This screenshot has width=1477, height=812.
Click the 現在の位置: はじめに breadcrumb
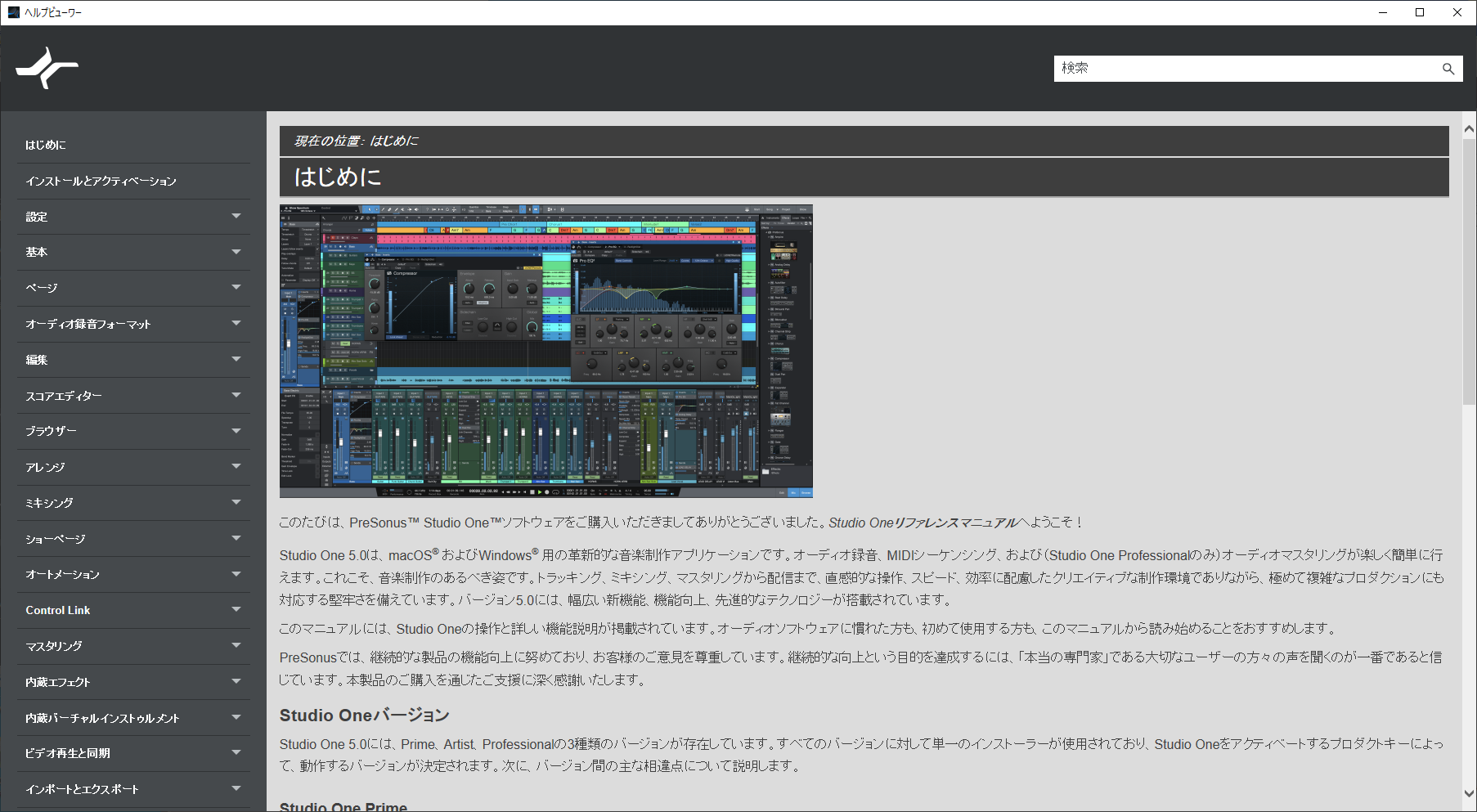coord(356,141)
